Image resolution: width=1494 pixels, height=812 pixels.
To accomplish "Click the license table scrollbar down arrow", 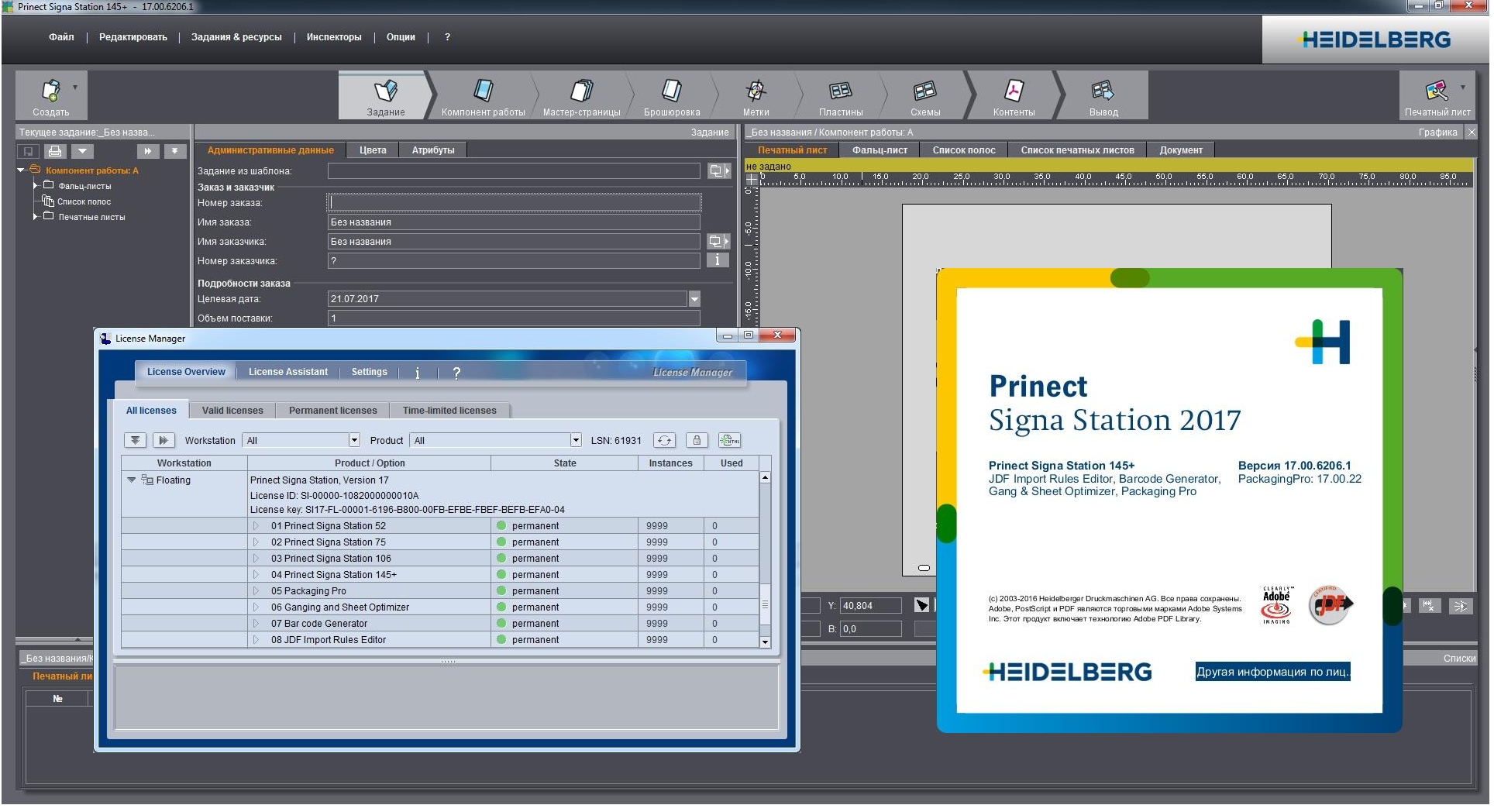I will [765, 642].
